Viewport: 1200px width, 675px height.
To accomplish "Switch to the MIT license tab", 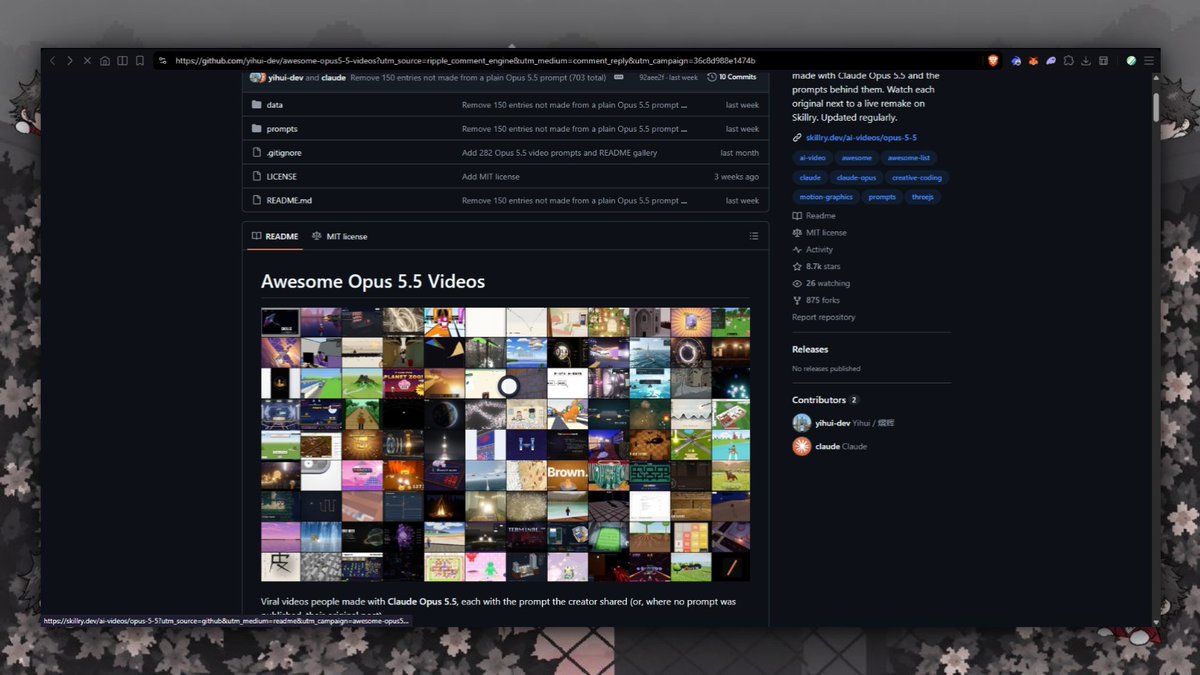I will tap(339, 237).
